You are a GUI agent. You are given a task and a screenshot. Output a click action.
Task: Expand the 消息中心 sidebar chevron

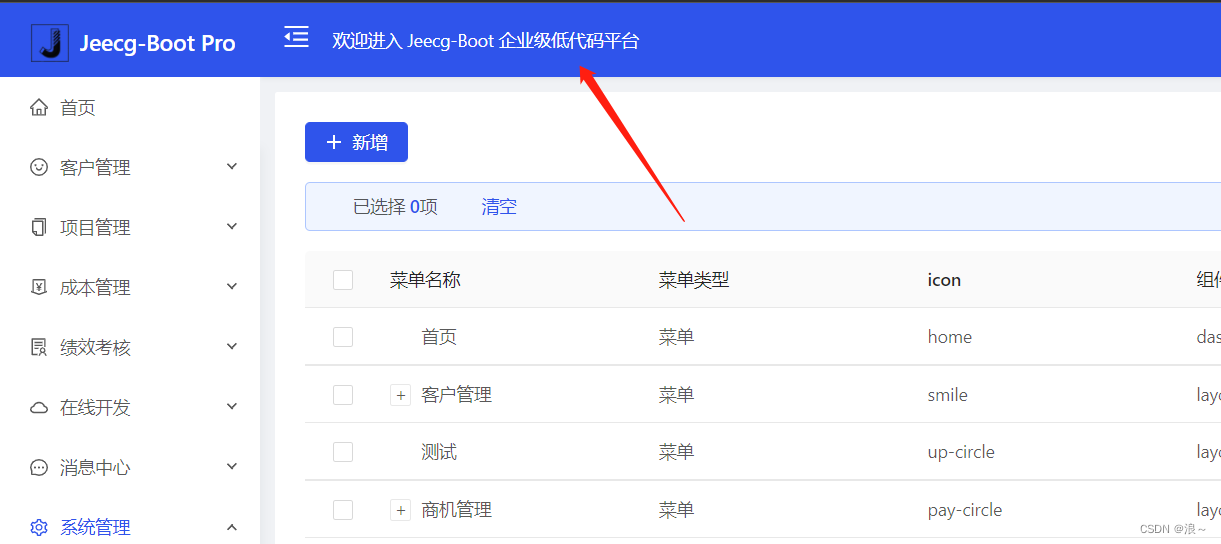pos(232,467)
